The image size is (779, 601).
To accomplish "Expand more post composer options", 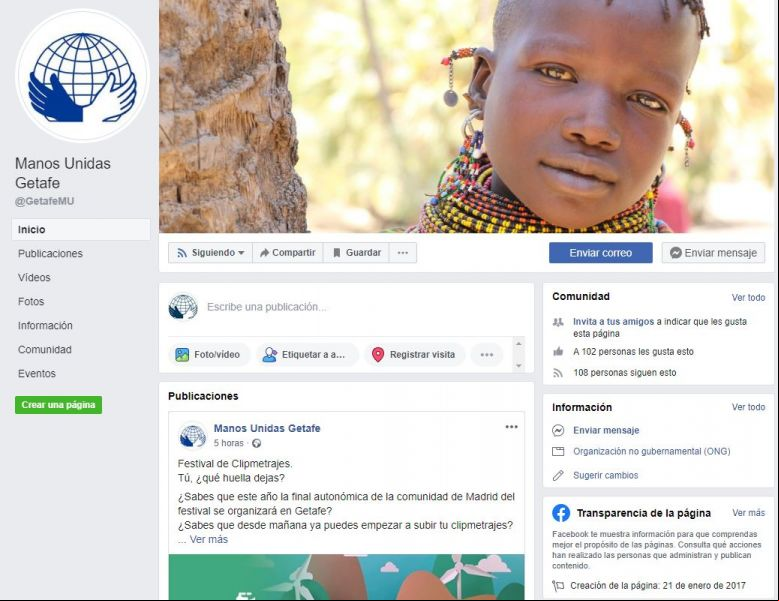I will pyautogui.click(x=487, y=355).
